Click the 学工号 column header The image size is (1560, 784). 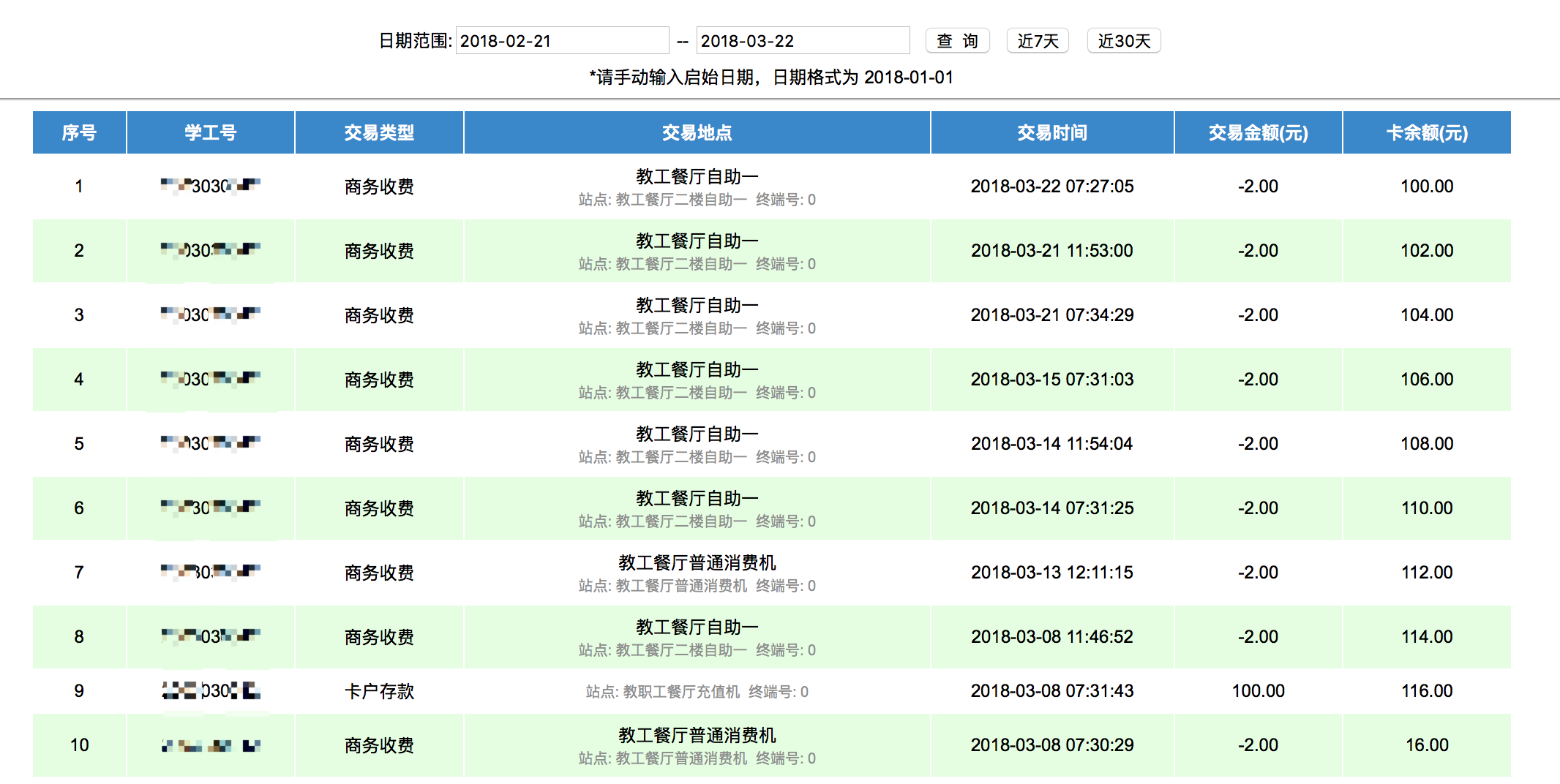coord(211,133)
